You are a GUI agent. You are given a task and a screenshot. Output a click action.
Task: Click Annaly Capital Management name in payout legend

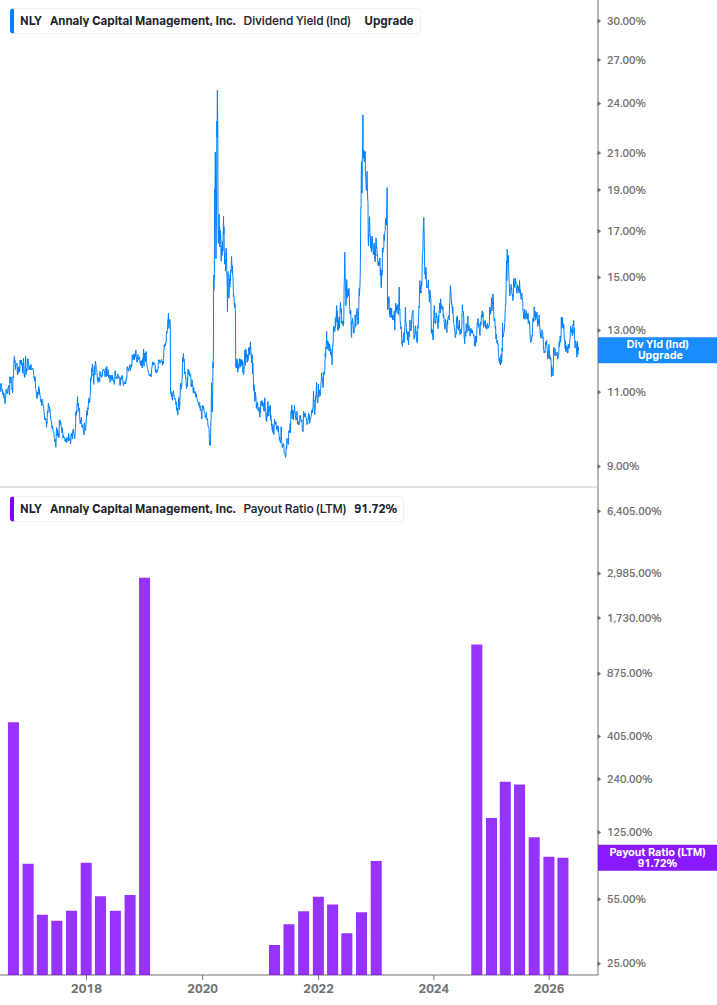point(143,509)
